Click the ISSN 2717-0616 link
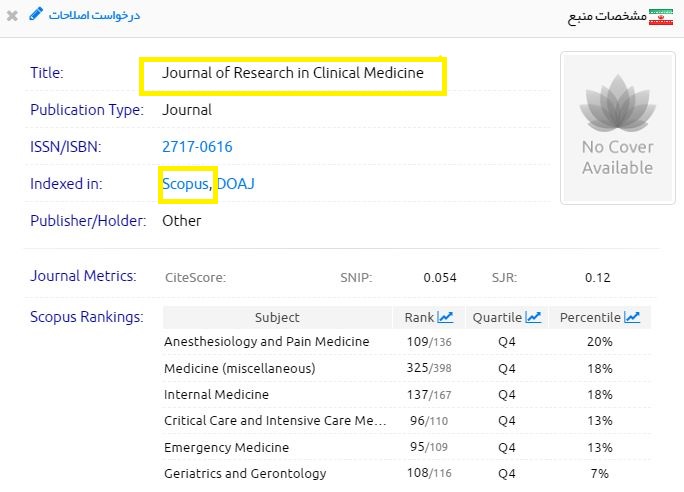This screenshot has height=492, width=684. pyautogui.click(x=197, y=147)
